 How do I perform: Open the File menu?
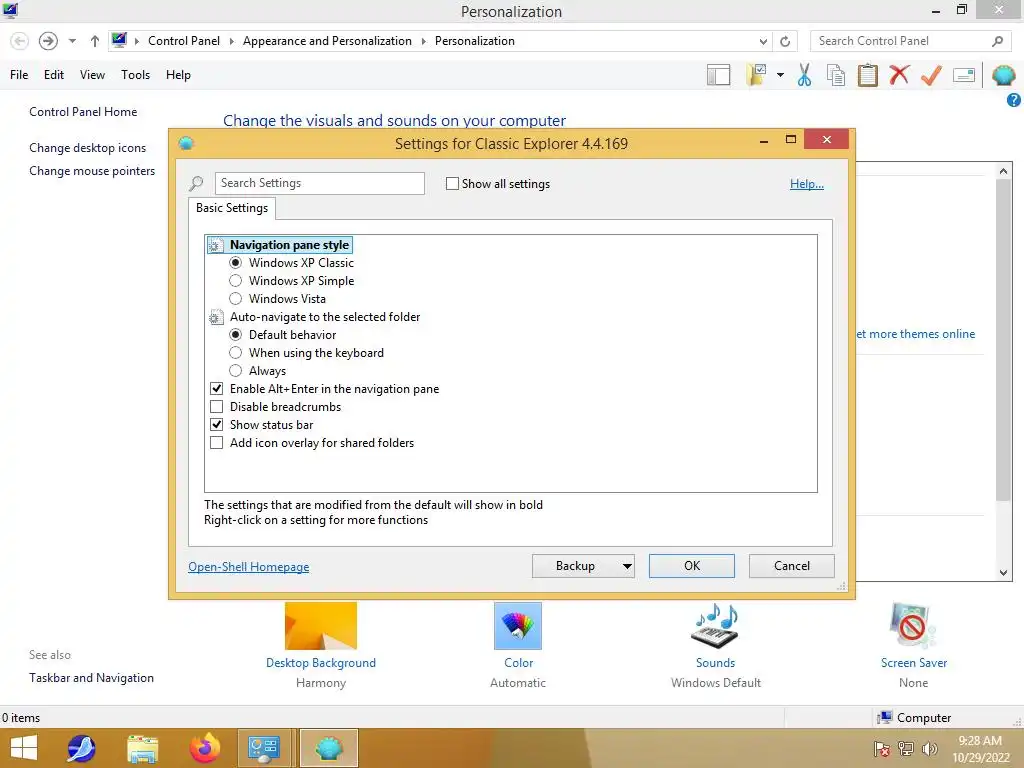click(19, 75)
